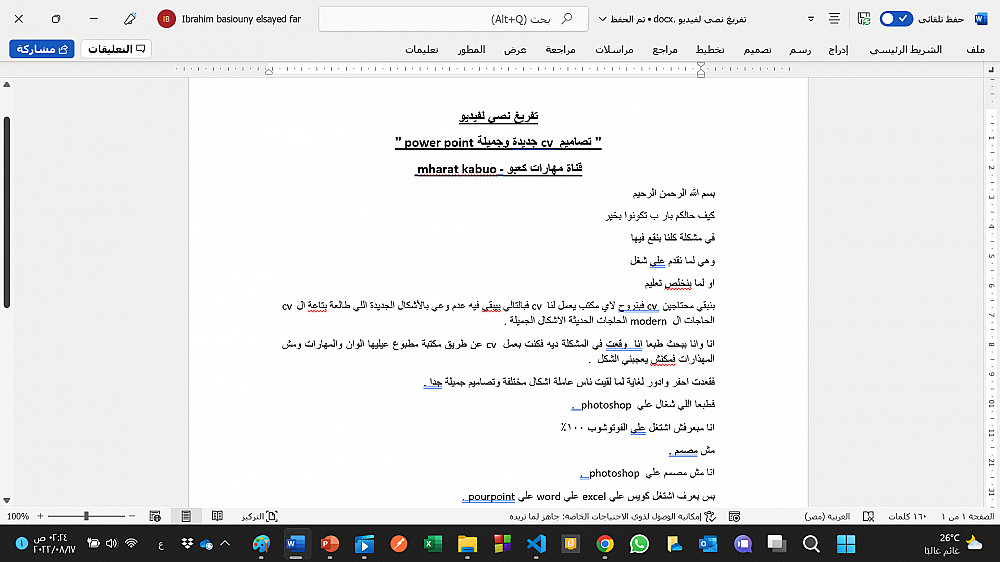
Task: Open the عرض View tab
Action: [x=515, y=49]
